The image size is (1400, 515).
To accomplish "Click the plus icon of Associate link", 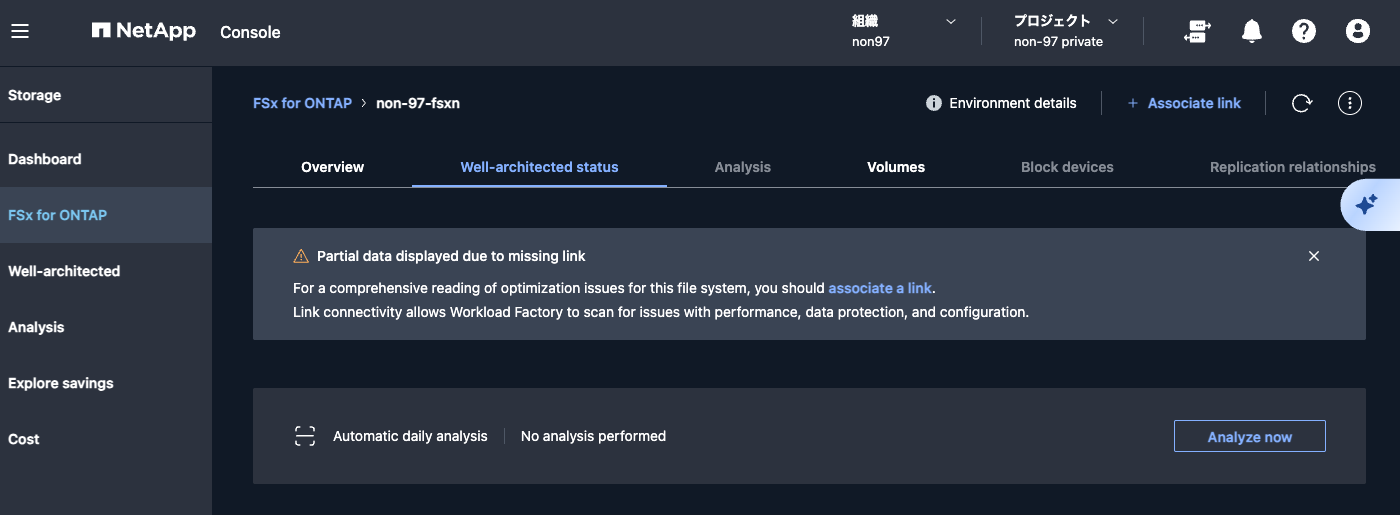I will [x=1133, y=103].
